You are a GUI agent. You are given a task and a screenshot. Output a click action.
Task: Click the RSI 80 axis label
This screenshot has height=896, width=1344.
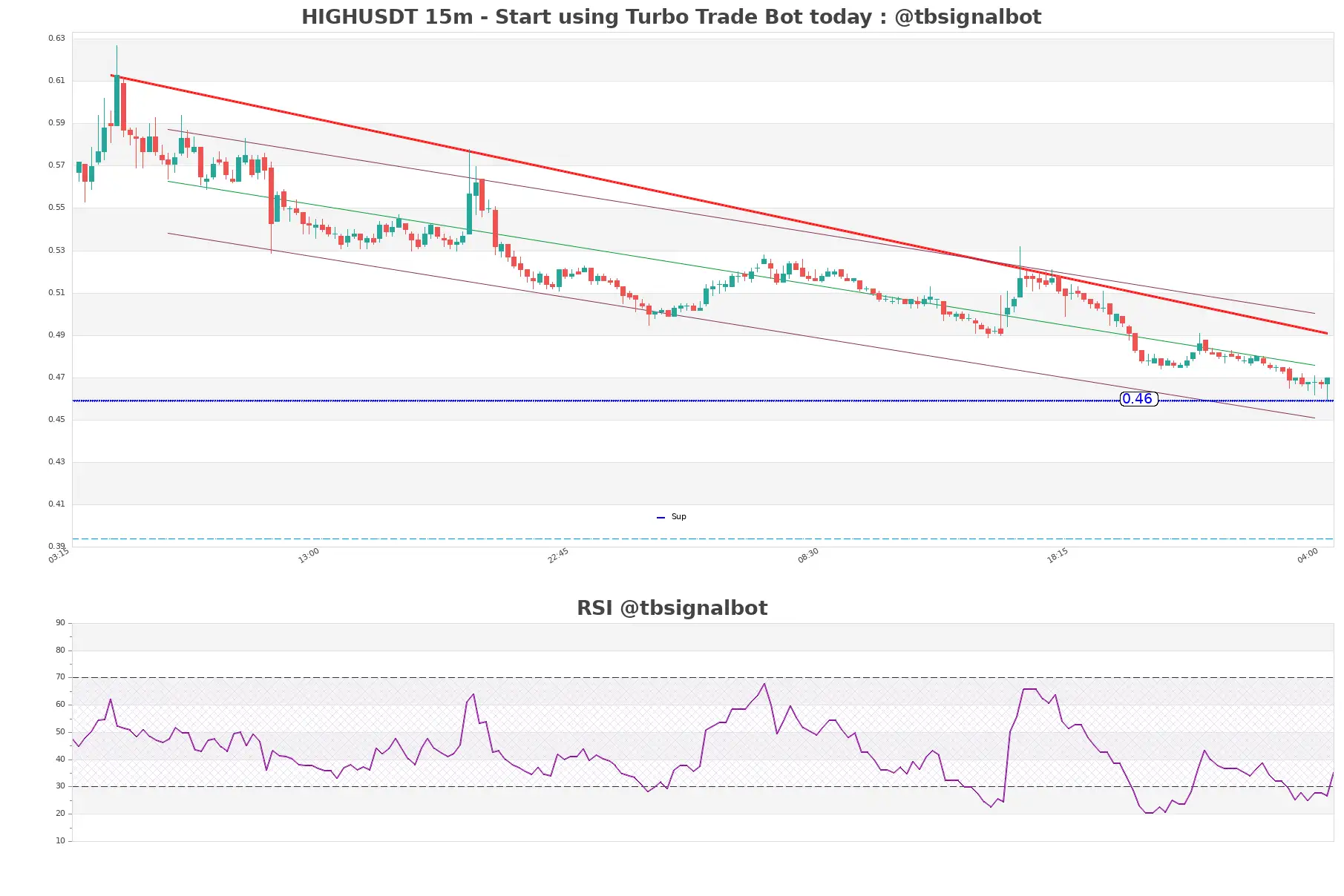[60, 650]
